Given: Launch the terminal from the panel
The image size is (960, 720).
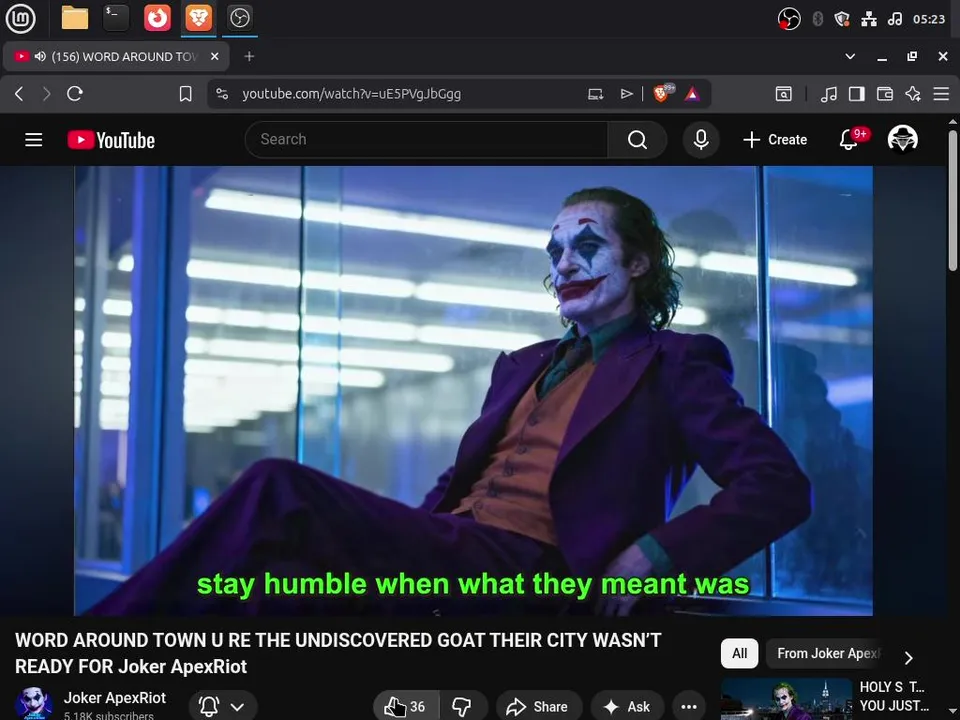Looking at the screenshot, I should (116, 18).
